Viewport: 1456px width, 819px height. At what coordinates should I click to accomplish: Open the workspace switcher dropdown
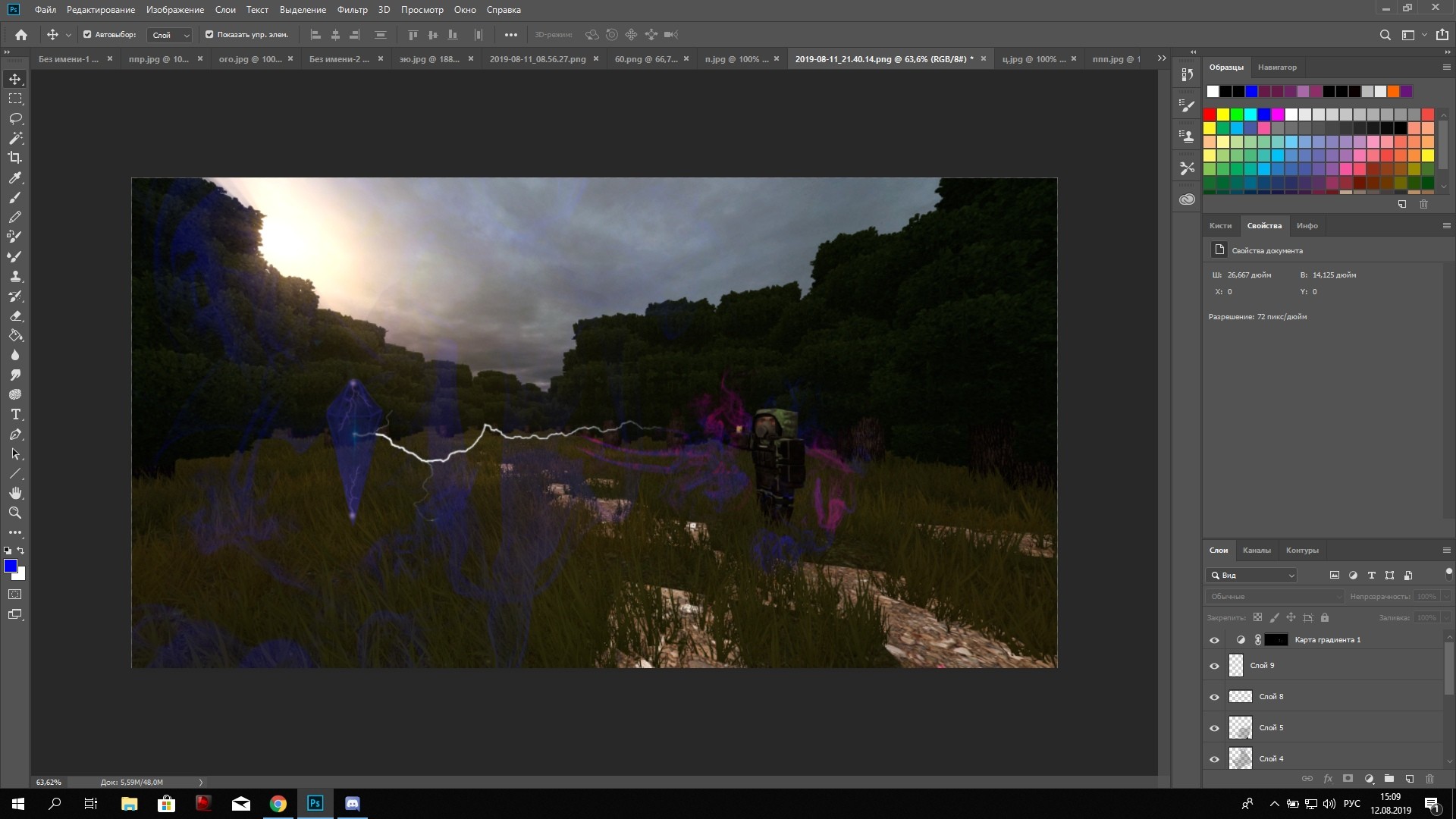pyautogui.click(x=1414, y=35)
